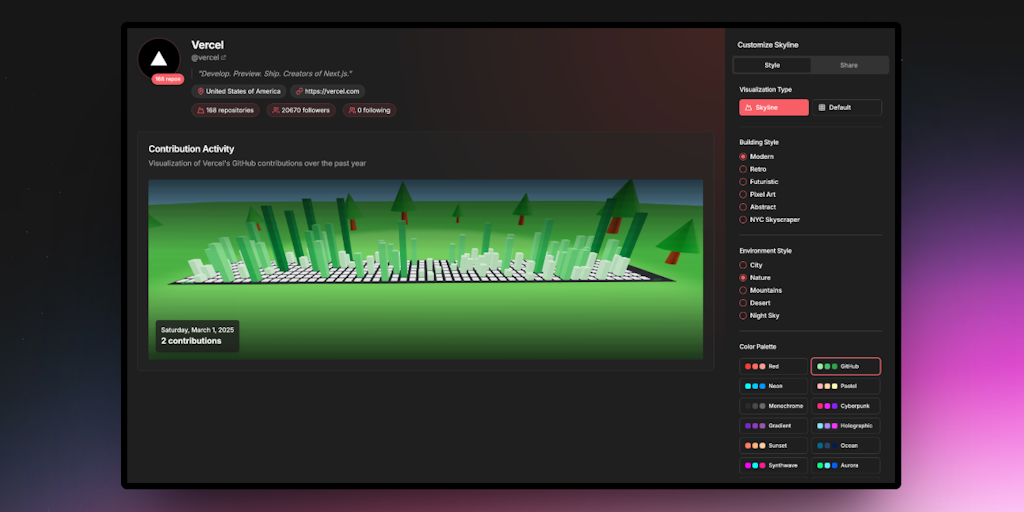1024x512 pixels.
Task: Switch to the Share tab
Action: tap(849, 65)
